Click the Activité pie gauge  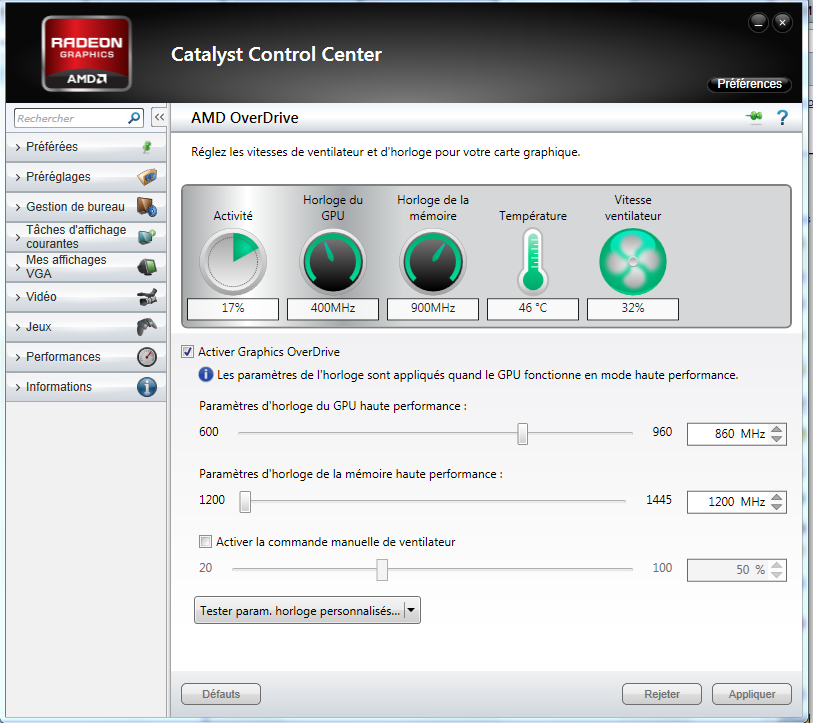click(233, 262)
